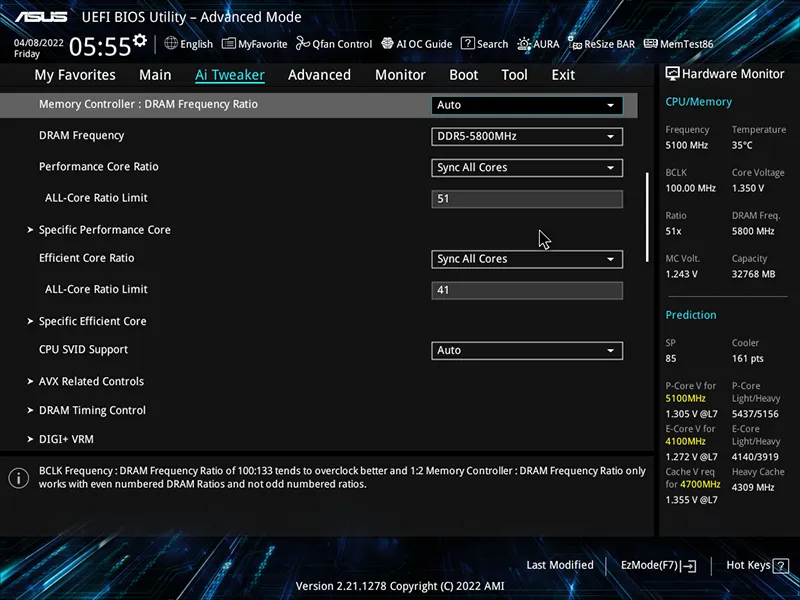Image resolution: width=800 pixels, height=600 pixels.
Task: Open CPU SVID Support dropdown
Action: pyautogui.click(x=527, y=351)
